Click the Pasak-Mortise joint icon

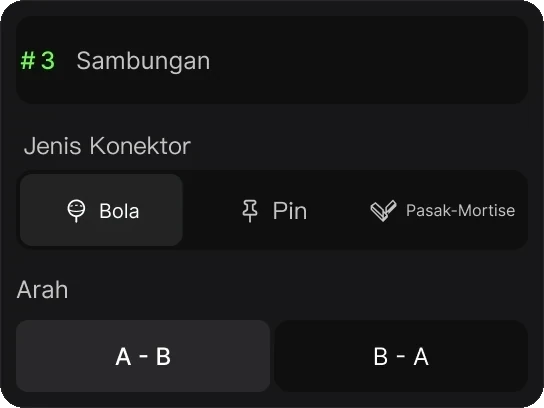(383, 211)
